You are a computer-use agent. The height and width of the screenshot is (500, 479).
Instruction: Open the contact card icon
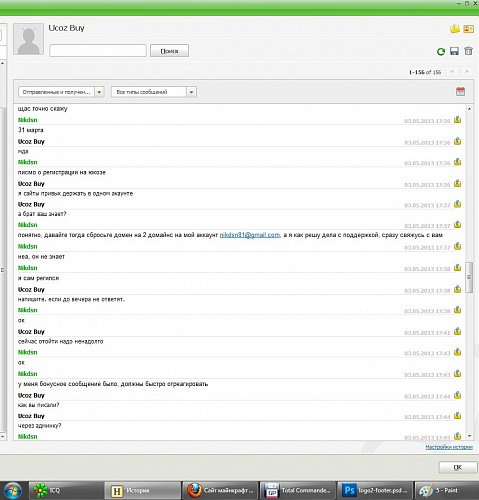pyautogui.click(x=468, y=29)
